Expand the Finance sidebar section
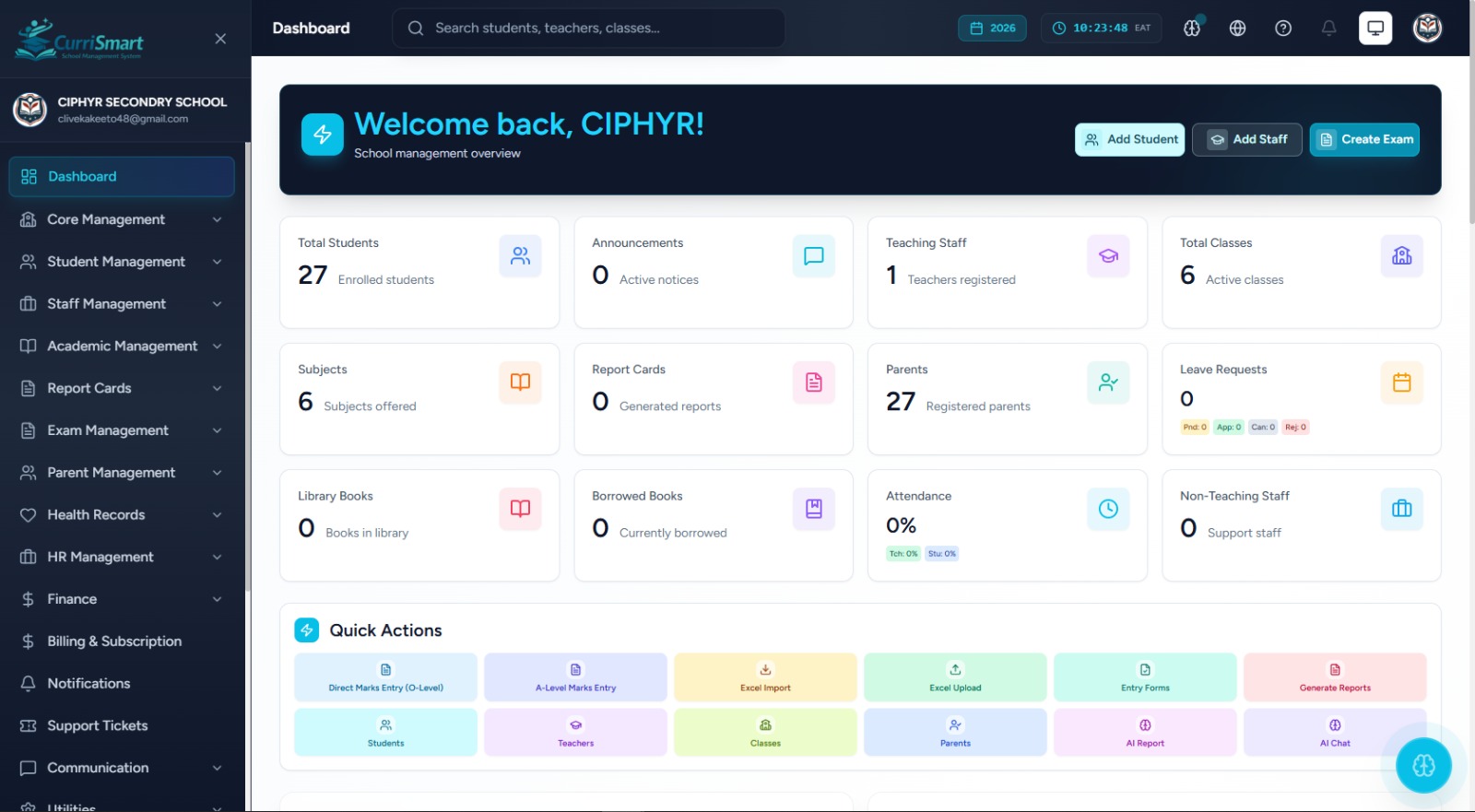The width and height of the screenshot is (1475, 812). 122,599
